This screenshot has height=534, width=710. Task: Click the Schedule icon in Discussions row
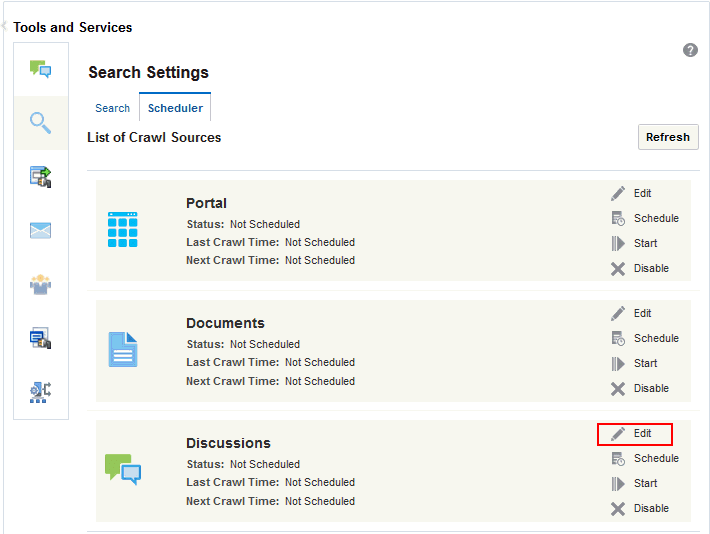click(x=618, y=458)
